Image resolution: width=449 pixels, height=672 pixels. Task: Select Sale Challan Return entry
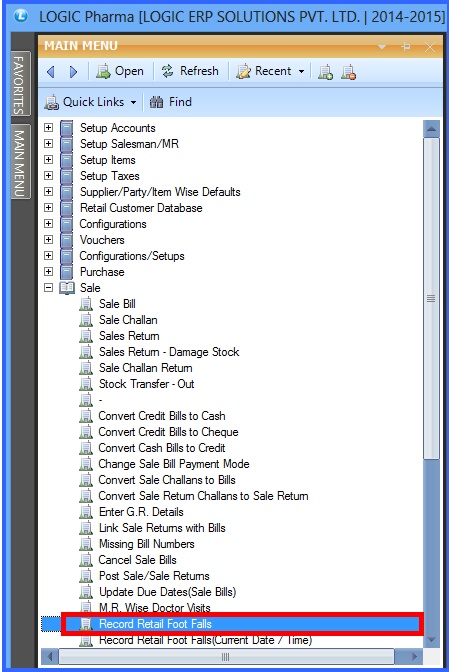pyautogui.click(x=146, y=368)
